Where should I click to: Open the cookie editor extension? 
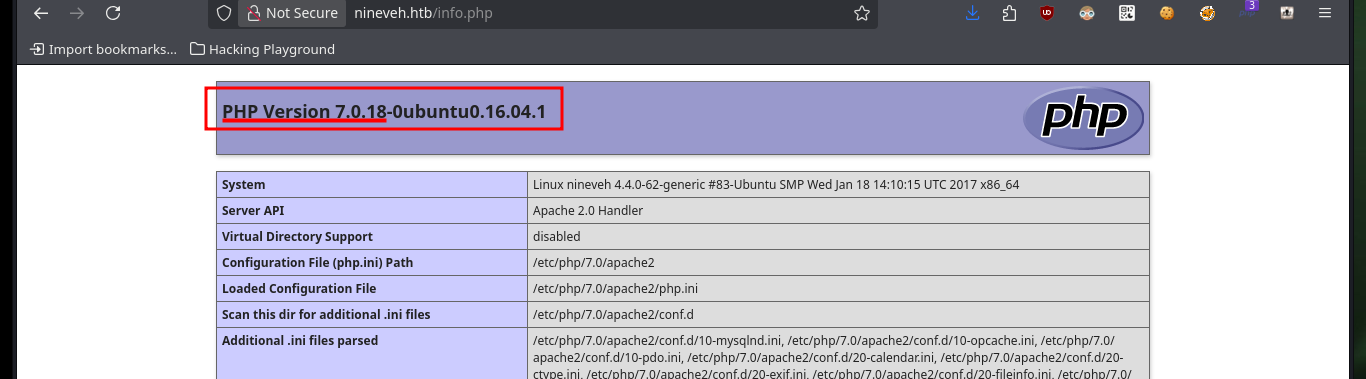(1166, 14)
